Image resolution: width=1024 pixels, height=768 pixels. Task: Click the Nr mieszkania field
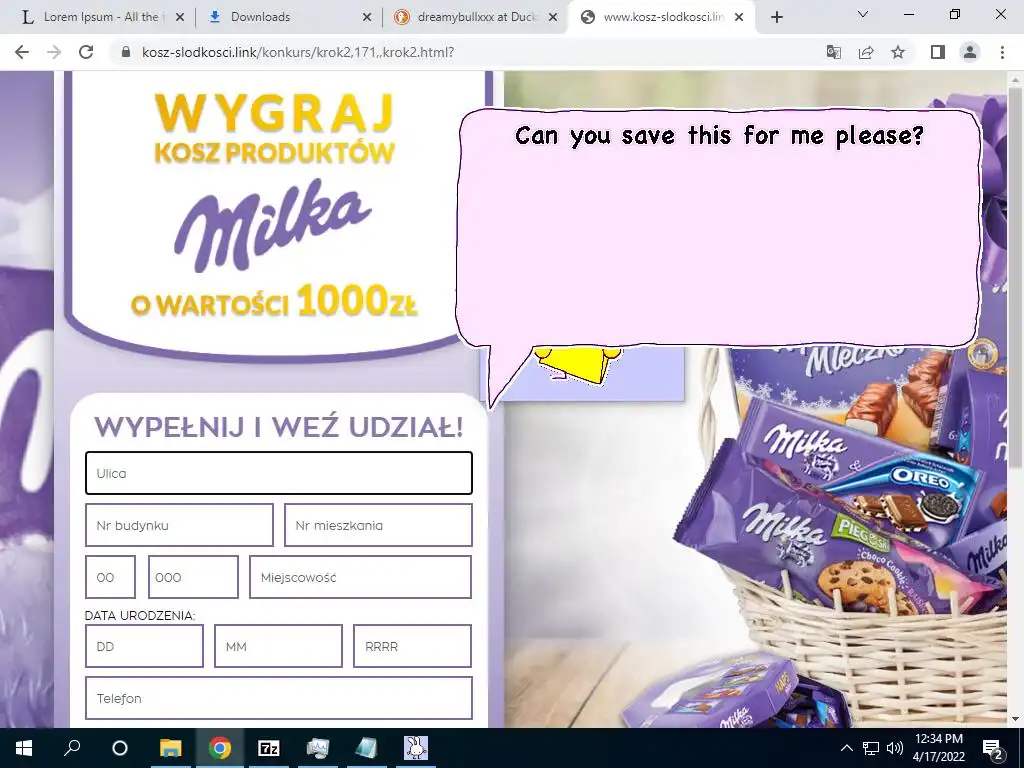pyautogui.click(x=378, y=525)
